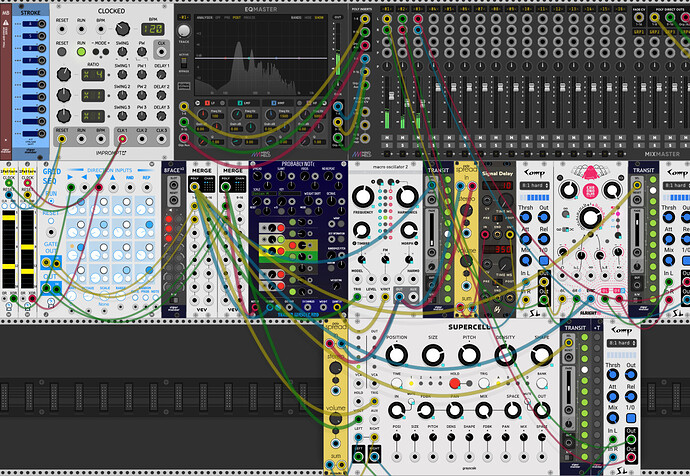Screen dimensions: 690x476
Task: Turn the HARMONICS knob on Macro Oscillator 2
Action: 407,196
